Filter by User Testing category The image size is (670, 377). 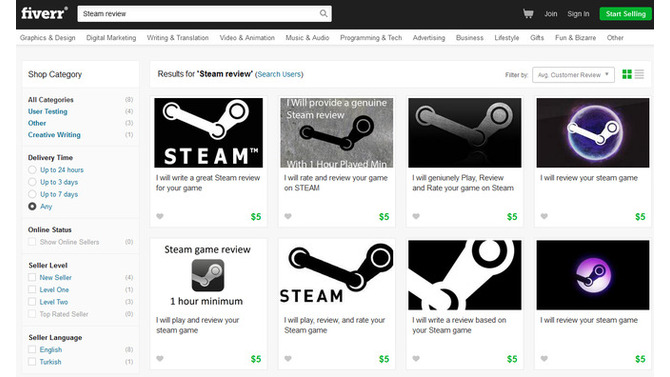click(47, 111)
